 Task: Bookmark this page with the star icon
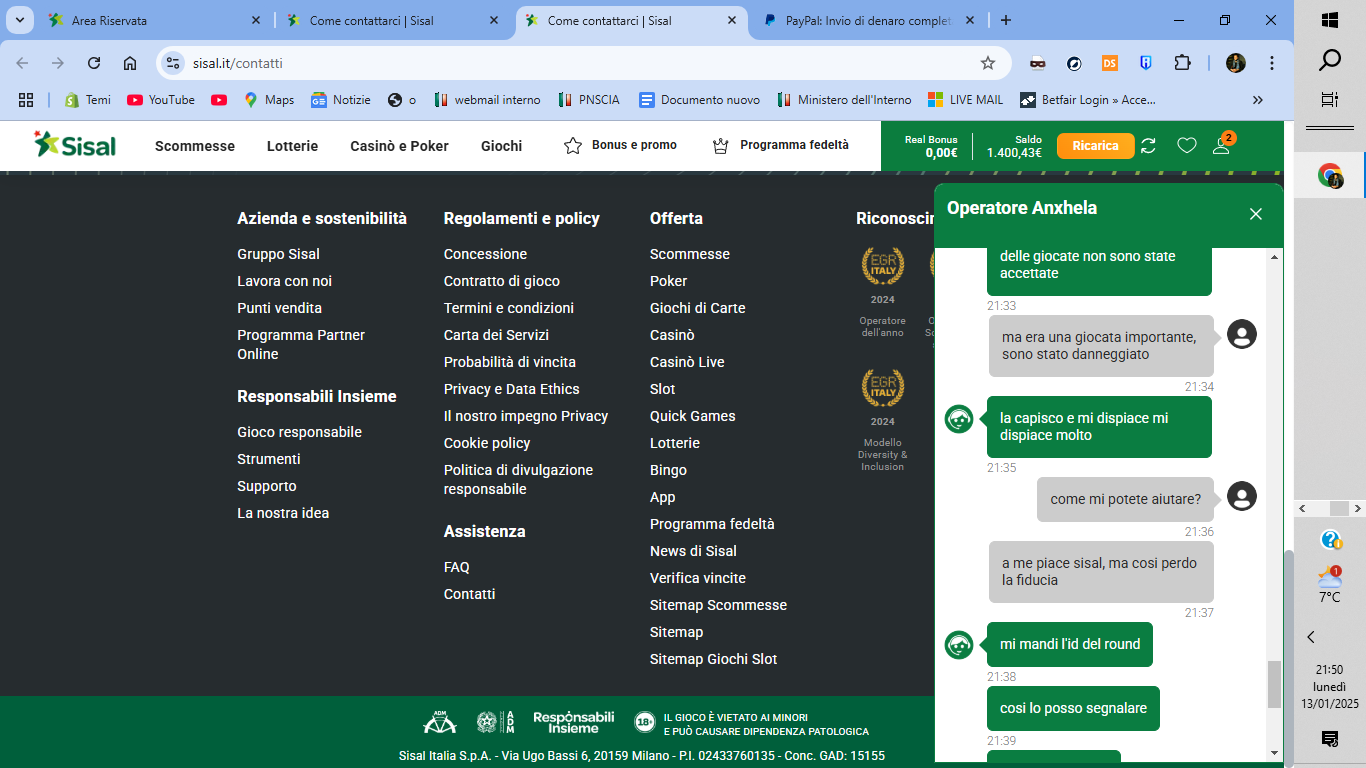point(988,63)
